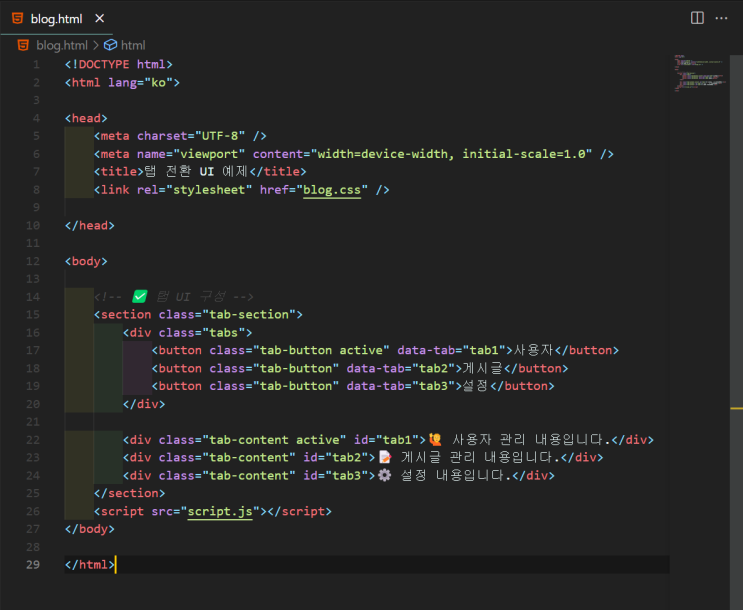Click the memo emoji on line 23
The height and width of the screenshot is (610, 743).
[x=385, y=457]
